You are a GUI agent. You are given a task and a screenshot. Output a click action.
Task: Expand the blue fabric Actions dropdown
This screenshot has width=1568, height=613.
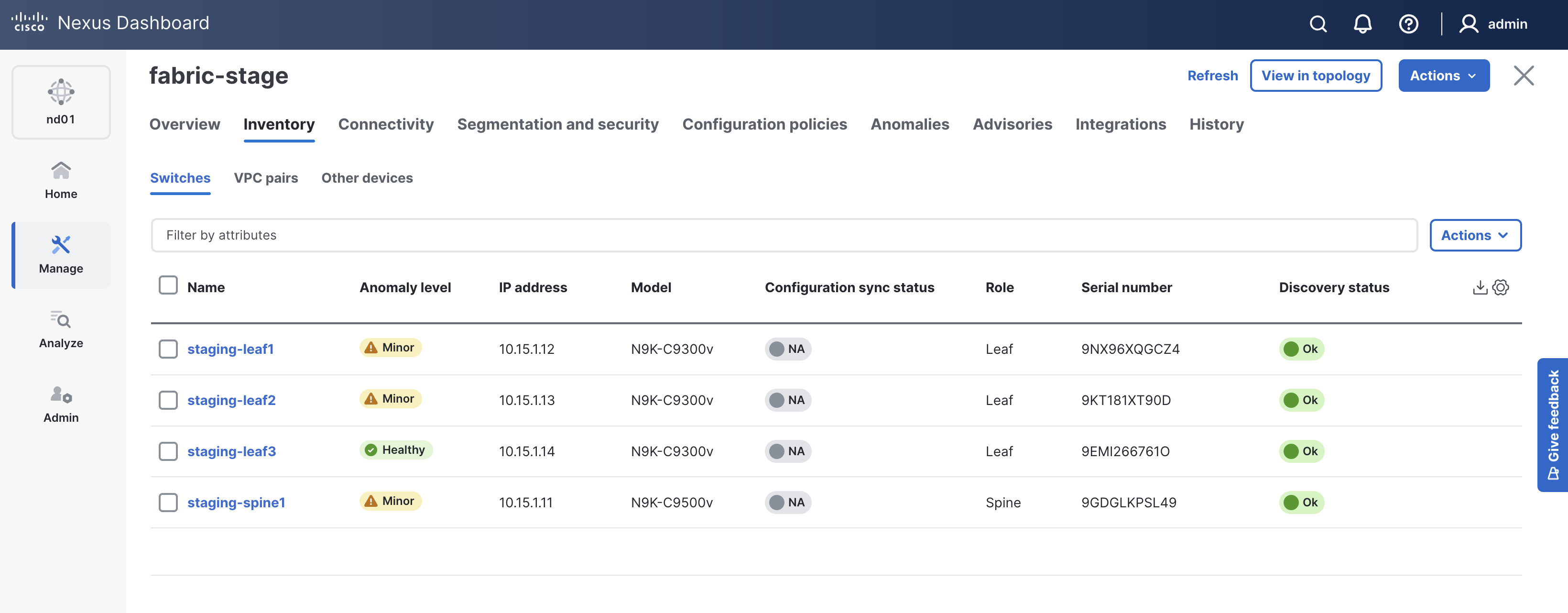point(1443,76)
